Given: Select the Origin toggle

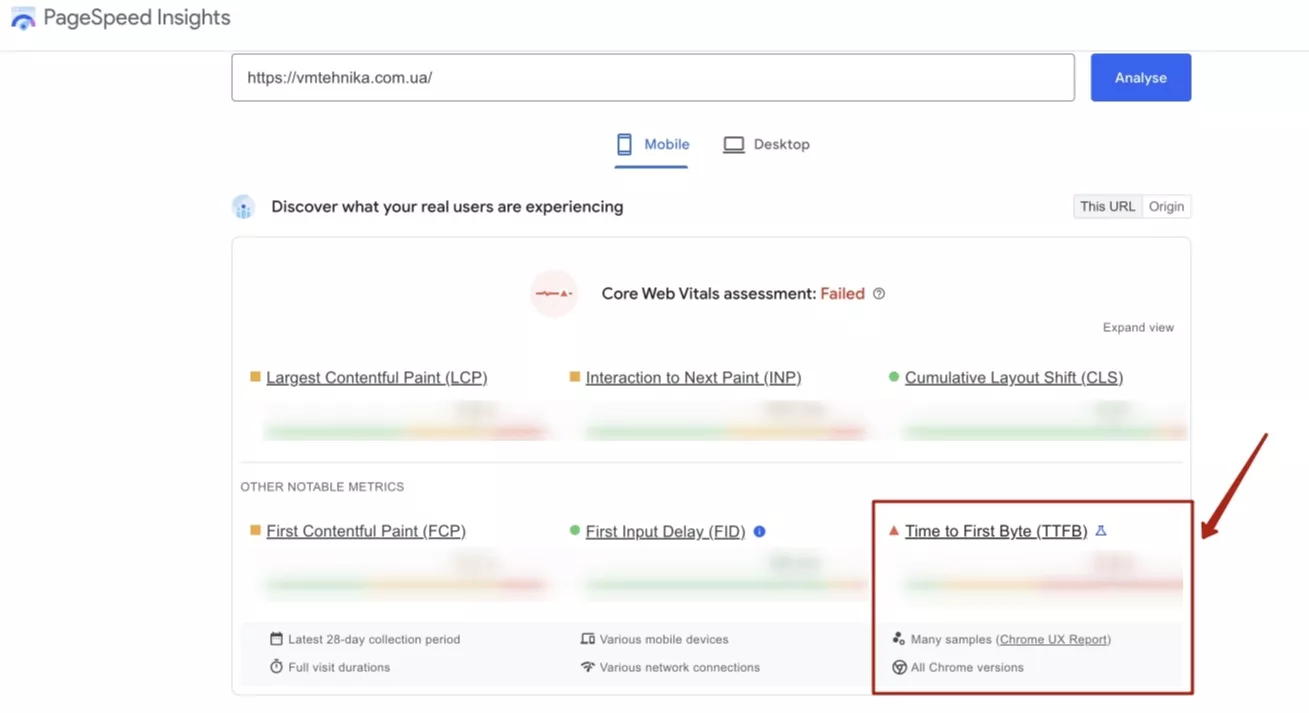Looking at the screenshot, I should click(1166, 207).
